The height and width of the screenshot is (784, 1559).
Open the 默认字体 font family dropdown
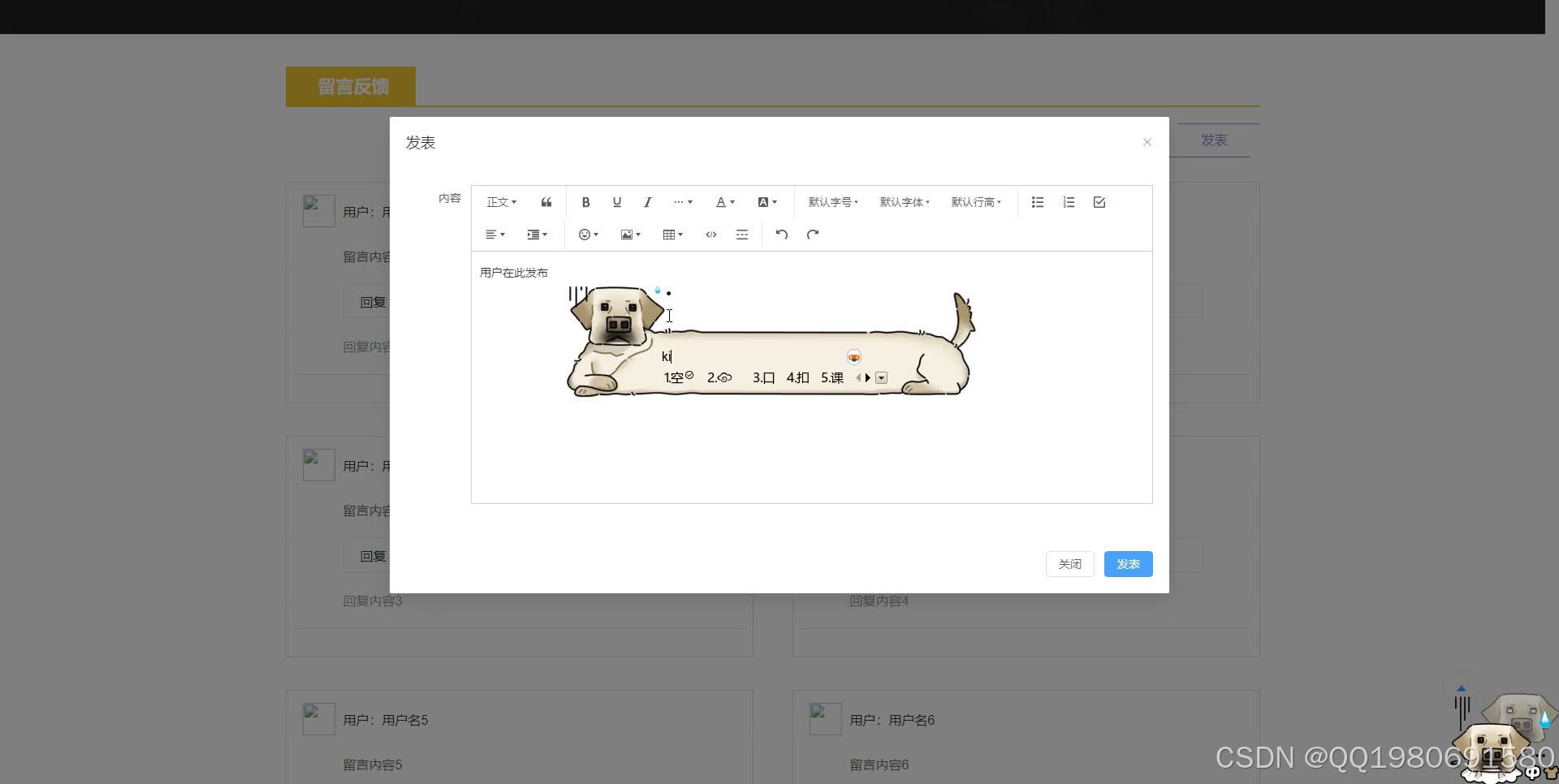[x=905, y=202]
